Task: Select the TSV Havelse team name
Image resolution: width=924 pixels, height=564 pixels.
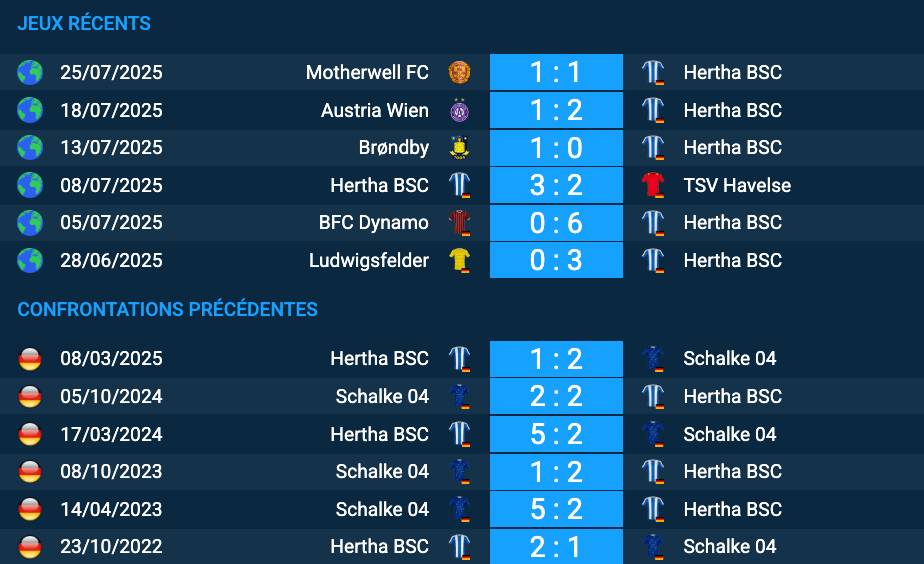Action: [737, 185]
